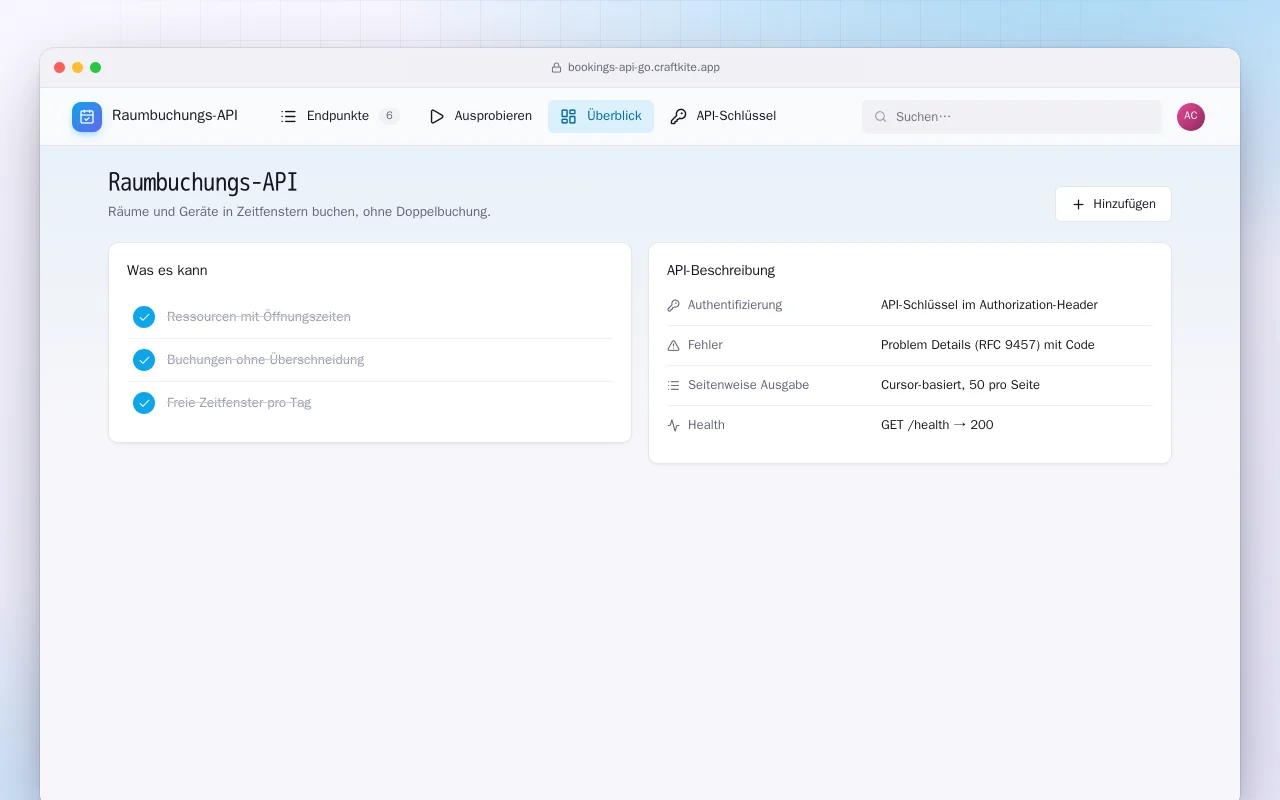Click the 'Freie Zeitfenster pro Tag' label
Image resolution: width=1280 pixels, height=800 pixels.
click(239, 403)
